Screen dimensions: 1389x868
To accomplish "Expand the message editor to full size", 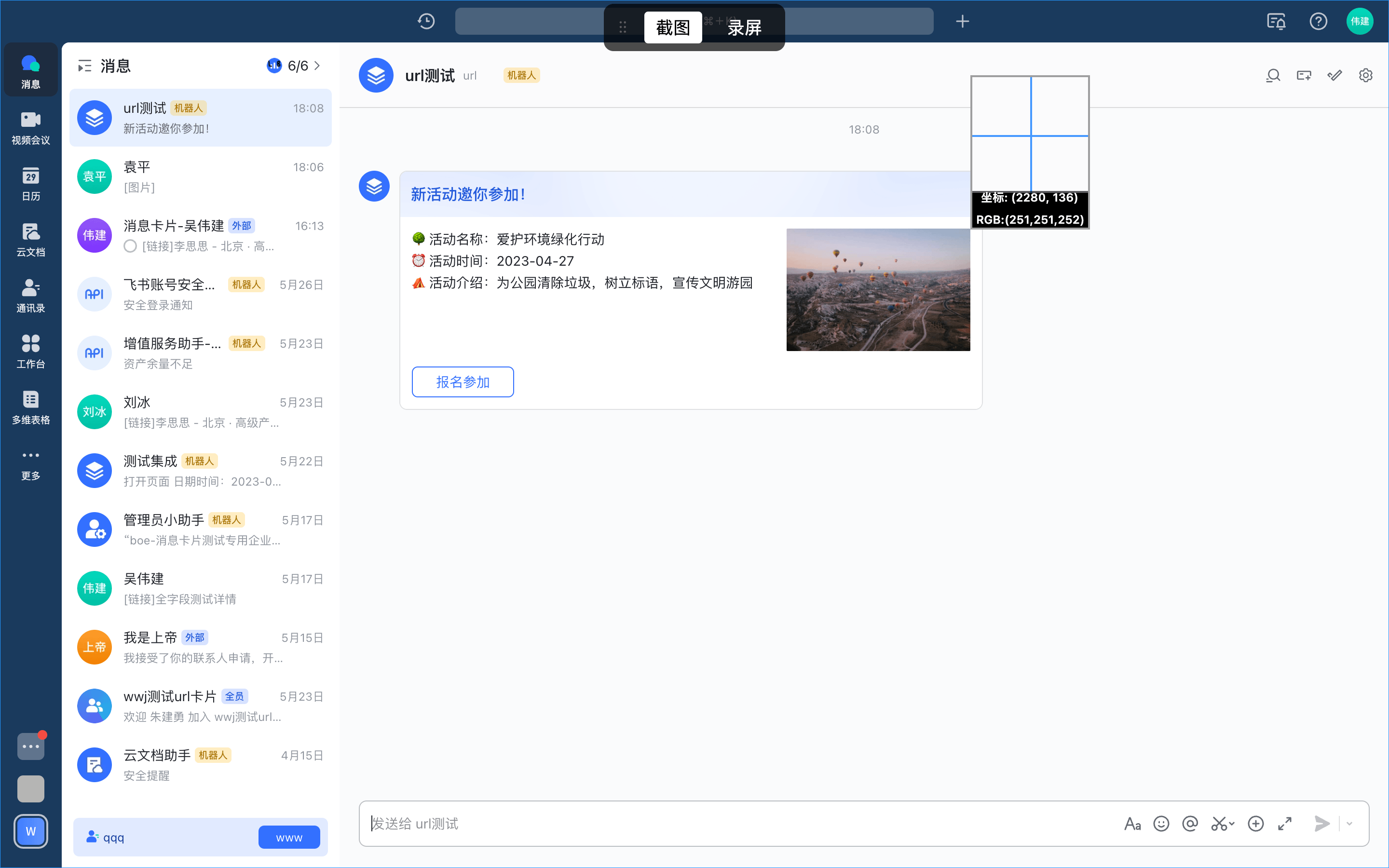I will click(1285, 824).
